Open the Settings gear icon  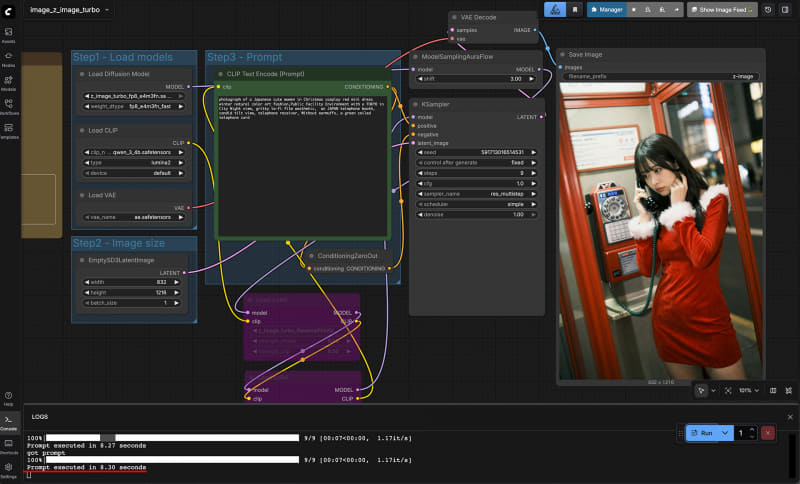(9, 470)
